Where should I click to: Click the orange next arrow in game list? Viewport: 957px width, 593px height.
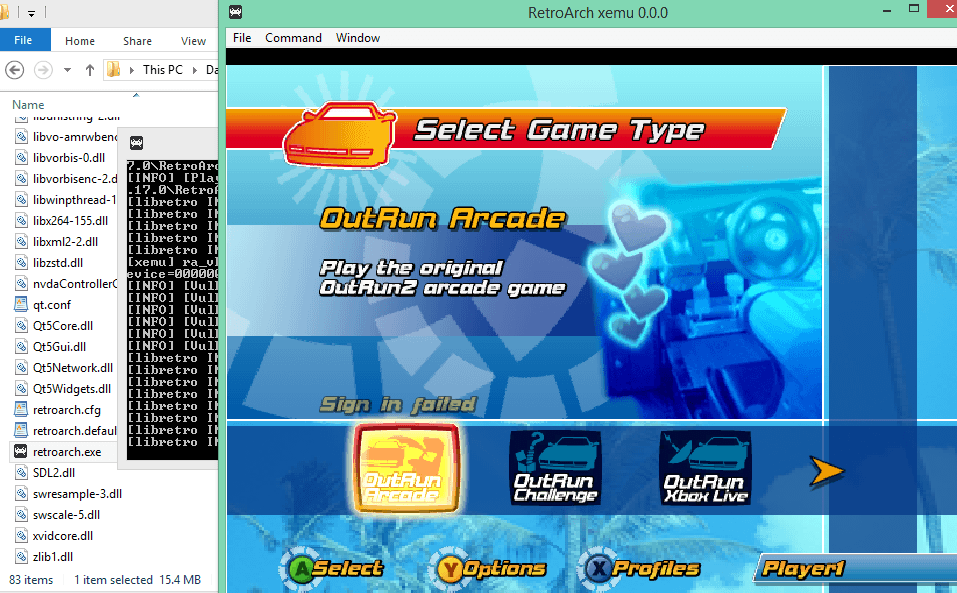click(x=826, y=471)
